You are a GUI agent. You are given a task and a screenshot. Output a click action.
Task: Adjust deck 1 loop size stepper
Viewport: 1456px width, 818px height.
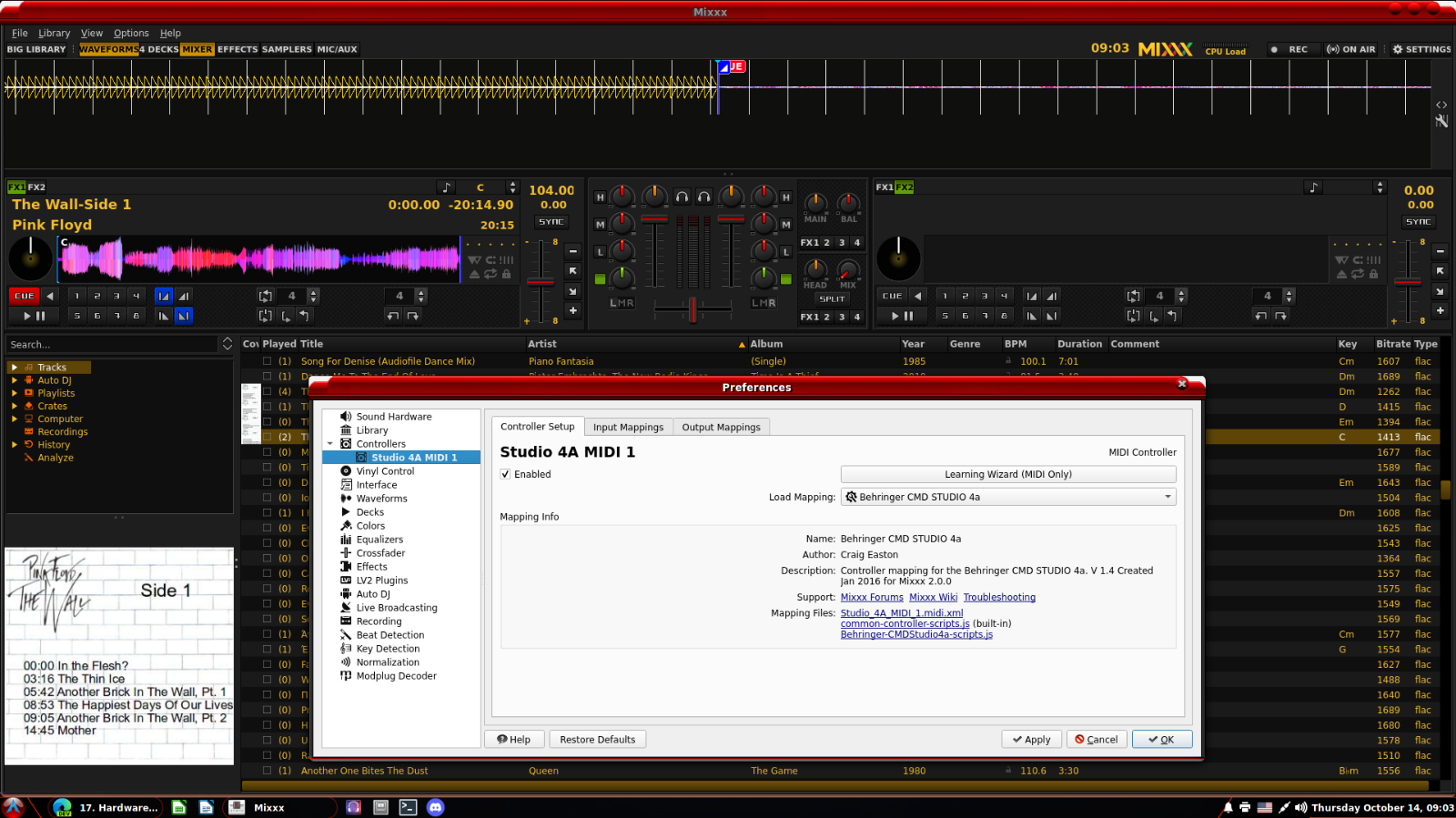coord(314,296)
